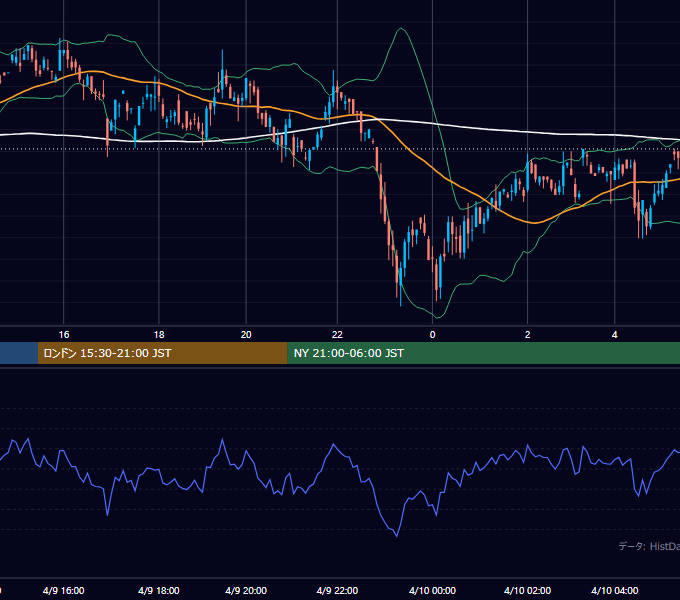Click the blue session bar before London

pyautogui.click(x=19, y=353)
